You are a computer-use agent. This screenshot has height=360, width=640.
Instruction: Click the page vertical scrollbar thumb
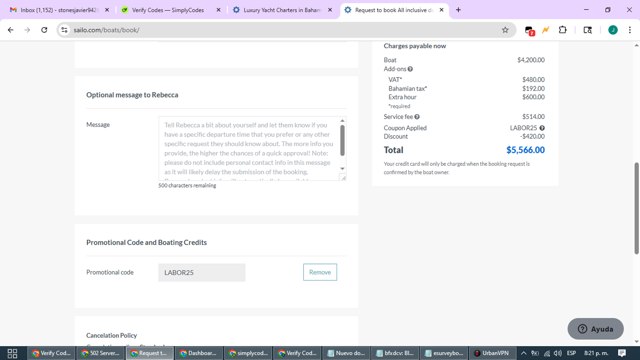tap(636, 208)
